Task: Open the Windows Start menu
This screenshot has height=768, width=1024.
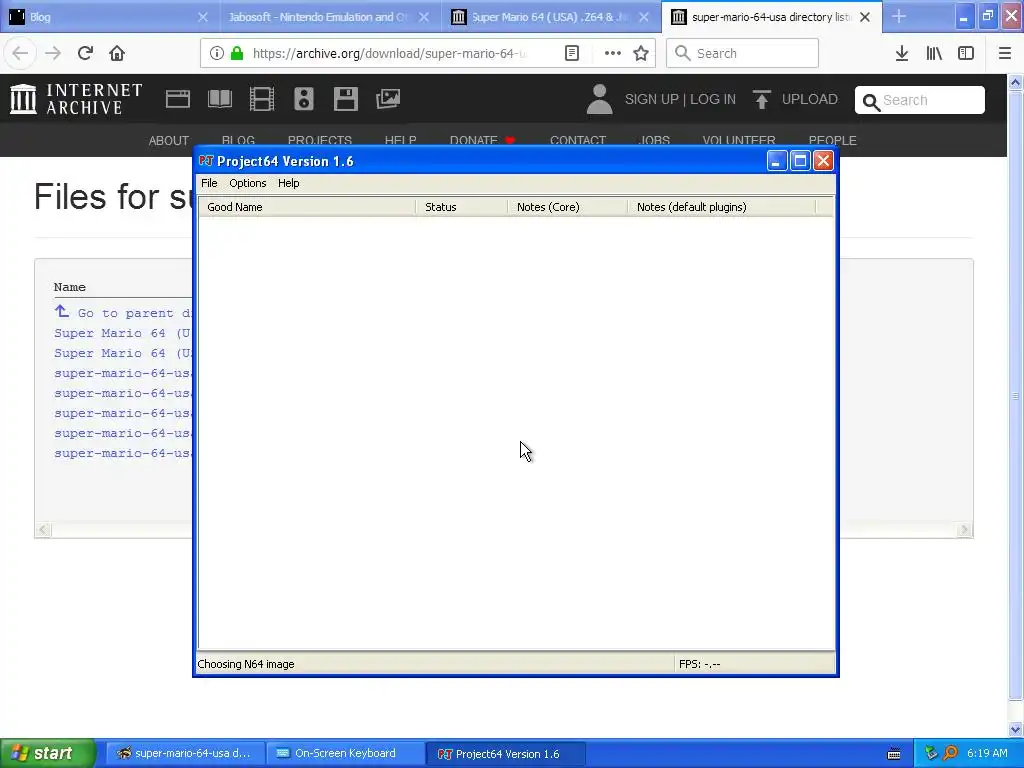Action: (48, 753)
